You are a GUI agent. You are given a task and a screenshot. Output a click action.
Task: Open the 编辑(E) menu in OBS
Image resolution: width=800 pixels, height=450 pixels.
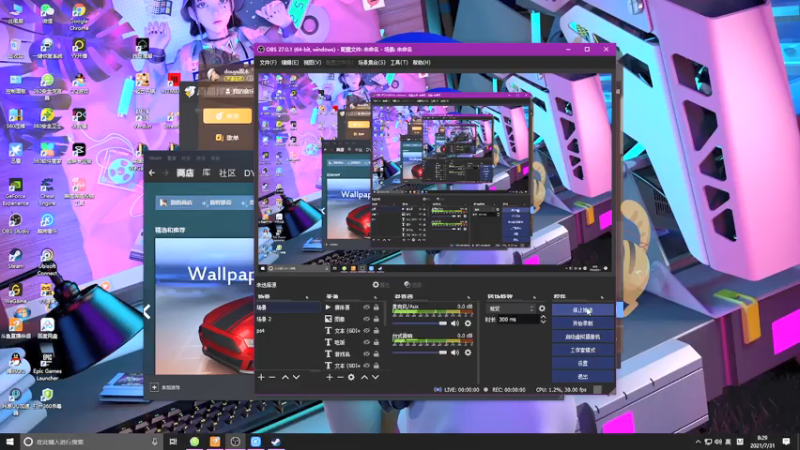(x=290, y=63)
